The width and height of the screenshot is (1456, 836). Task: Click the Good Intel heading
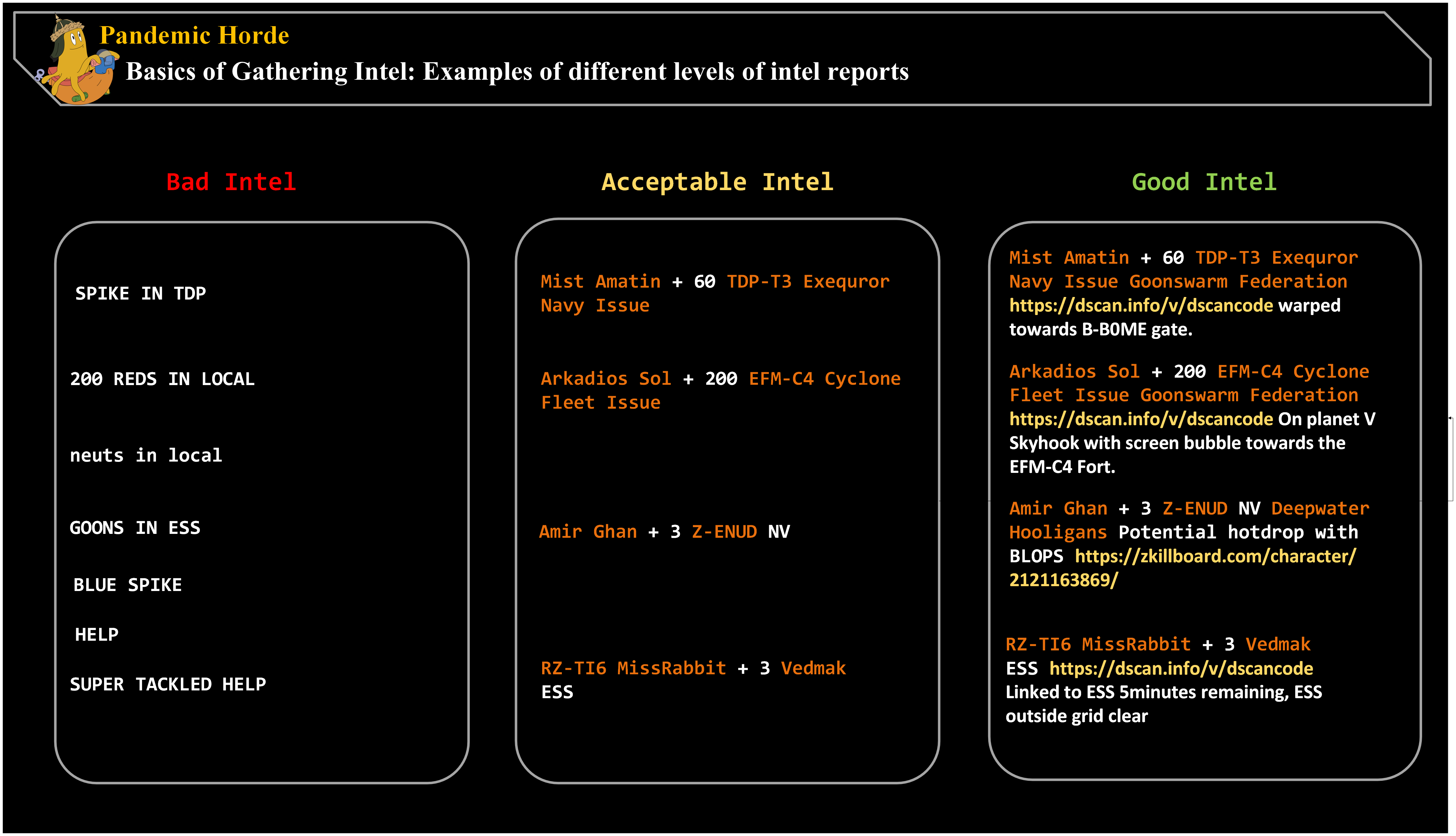[1204, 182]
